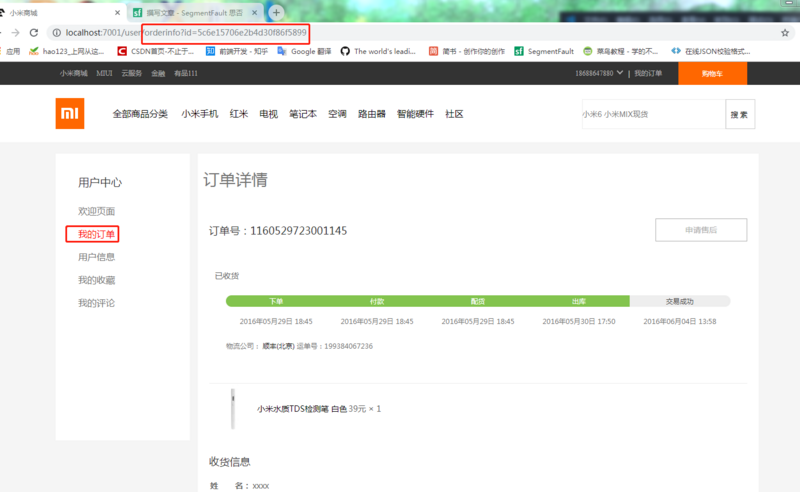
Task: Open MIUI link in top bar
Action: (104, 73)
